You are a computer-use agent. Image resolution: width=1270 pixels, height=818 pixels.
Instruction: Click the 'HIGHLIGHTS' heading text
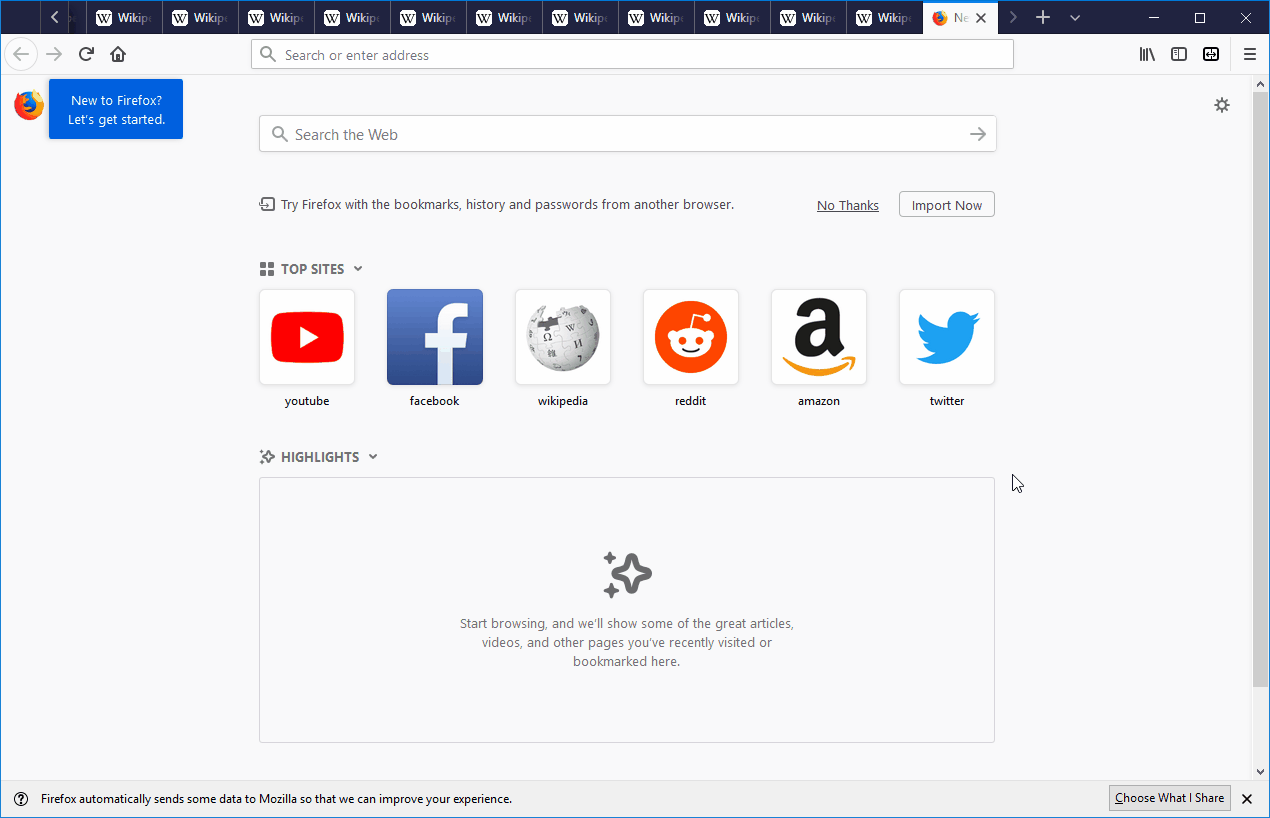[x=320, y=457]
